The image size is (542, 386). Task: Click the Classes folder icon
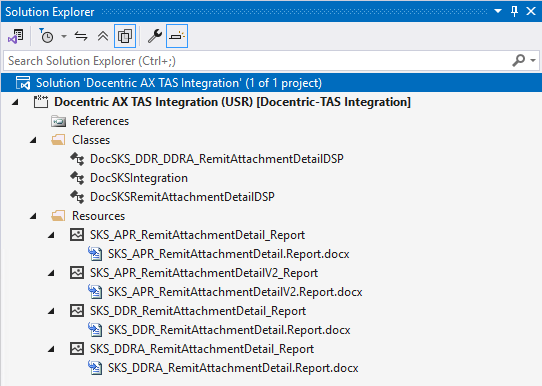tap(58, 140)
